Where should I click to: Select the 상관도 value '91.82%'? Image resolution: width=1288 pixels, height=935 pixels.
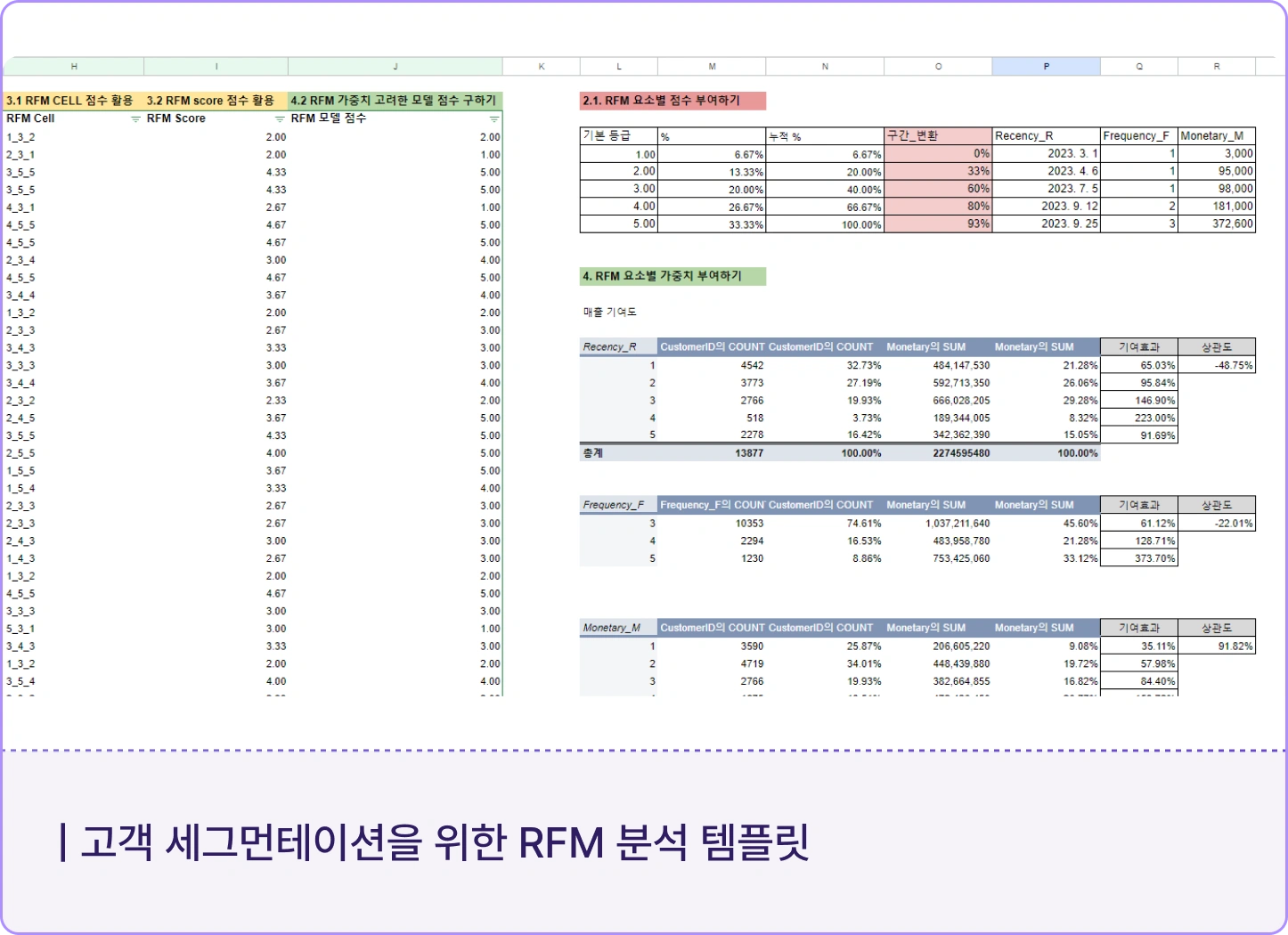1217,646
